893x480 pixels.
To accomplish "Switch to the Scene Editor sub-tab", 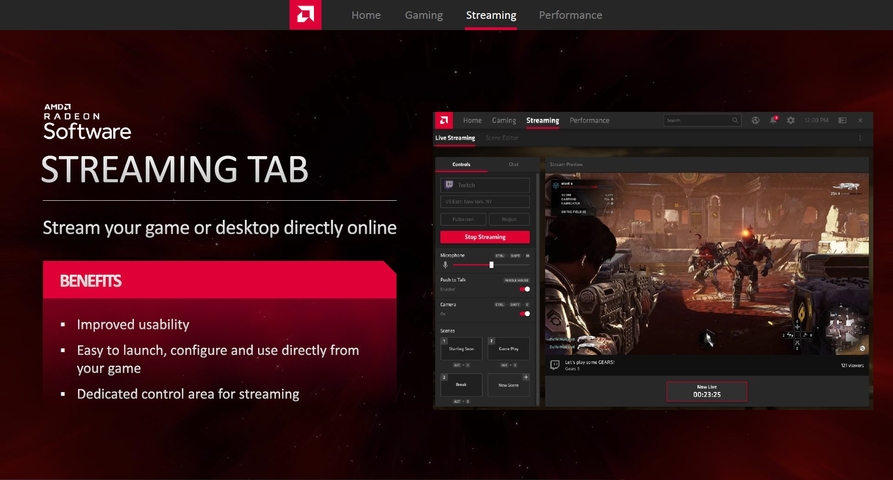I will pyautogui.click(x=502, y=138).
